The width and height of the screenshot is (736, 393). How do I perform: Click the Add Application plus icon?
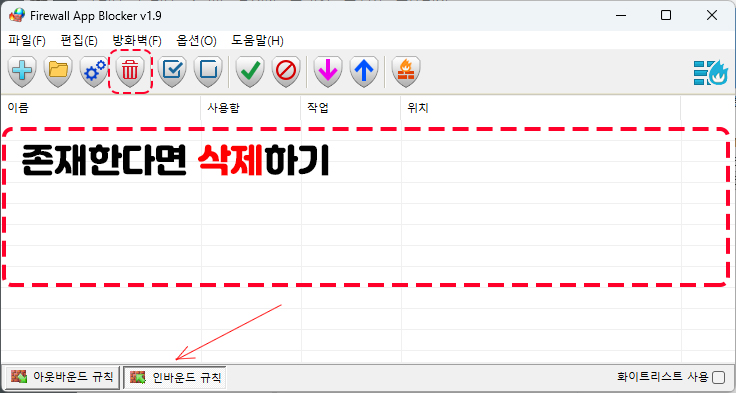(22, 71)
